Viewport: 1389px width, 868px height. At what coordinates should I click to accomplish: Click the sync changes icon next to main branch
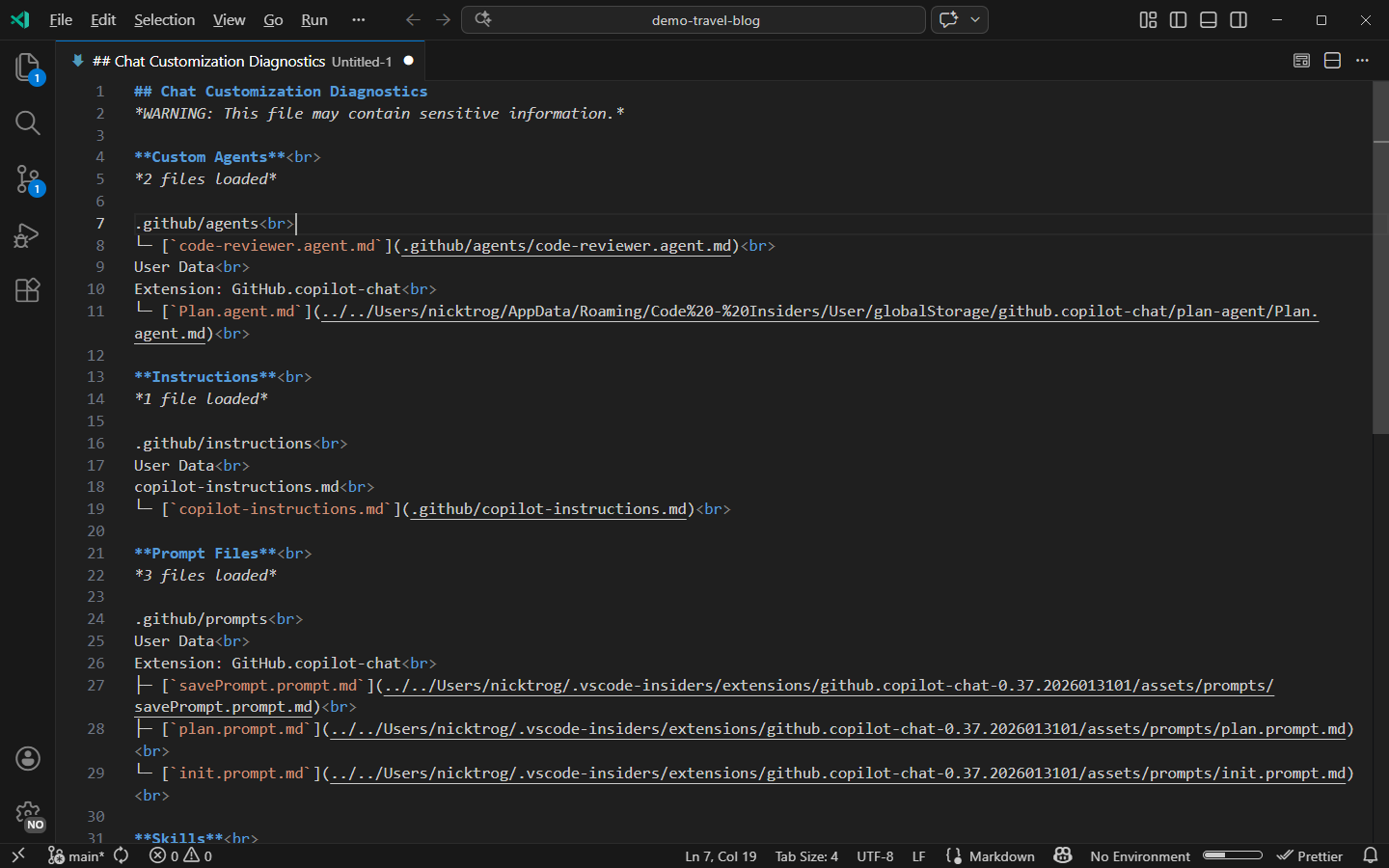pos(120,855)
